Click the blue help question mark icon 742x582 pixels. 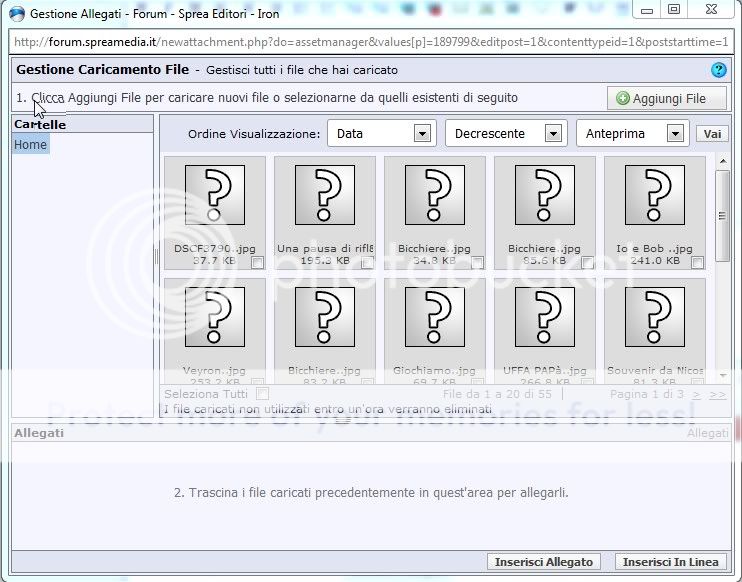tap(718, 70)
